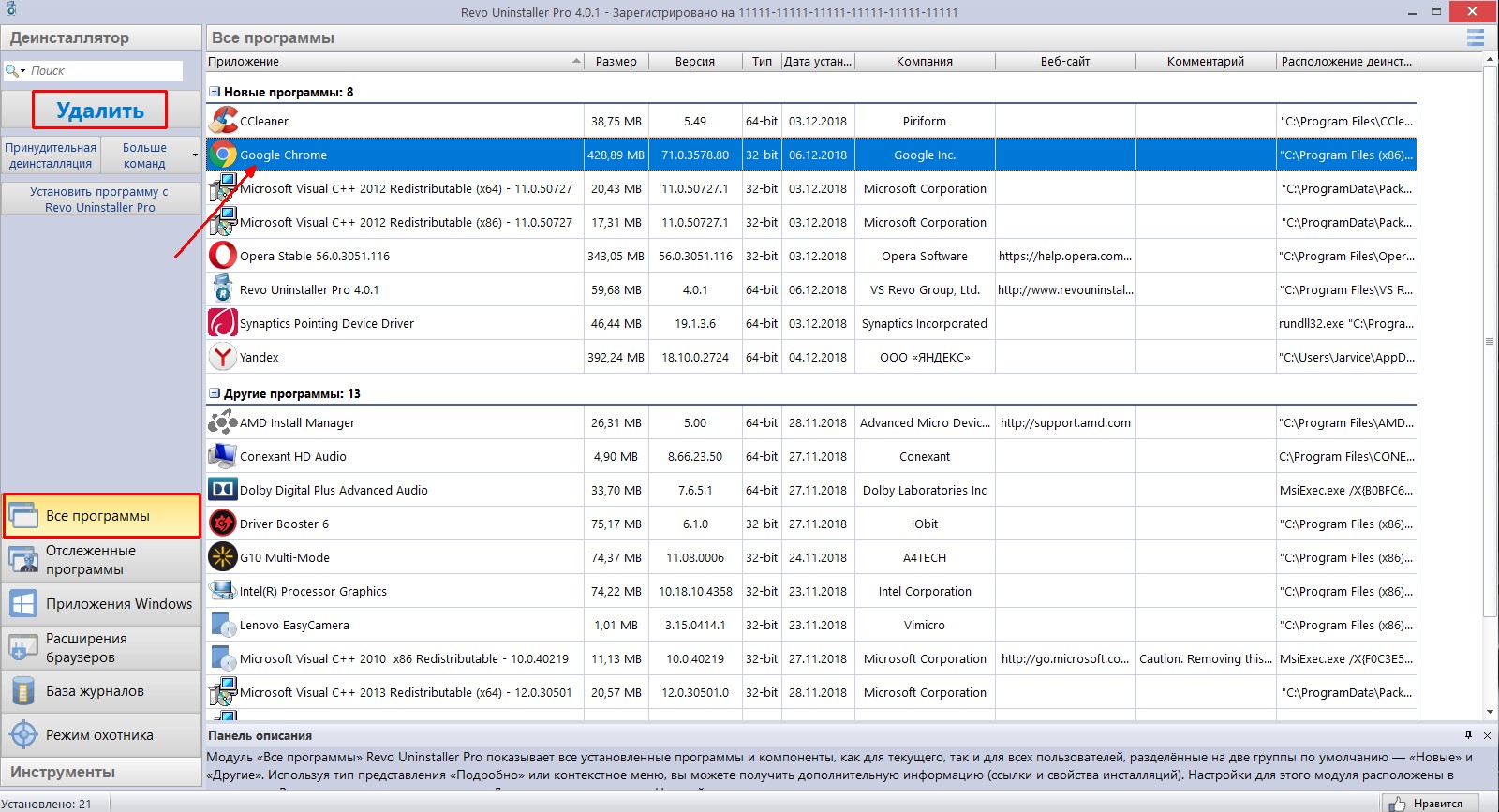Pin the description panel
Image resolution: width=1499 pixels, height=812 pixels.
pos(1468,735)
